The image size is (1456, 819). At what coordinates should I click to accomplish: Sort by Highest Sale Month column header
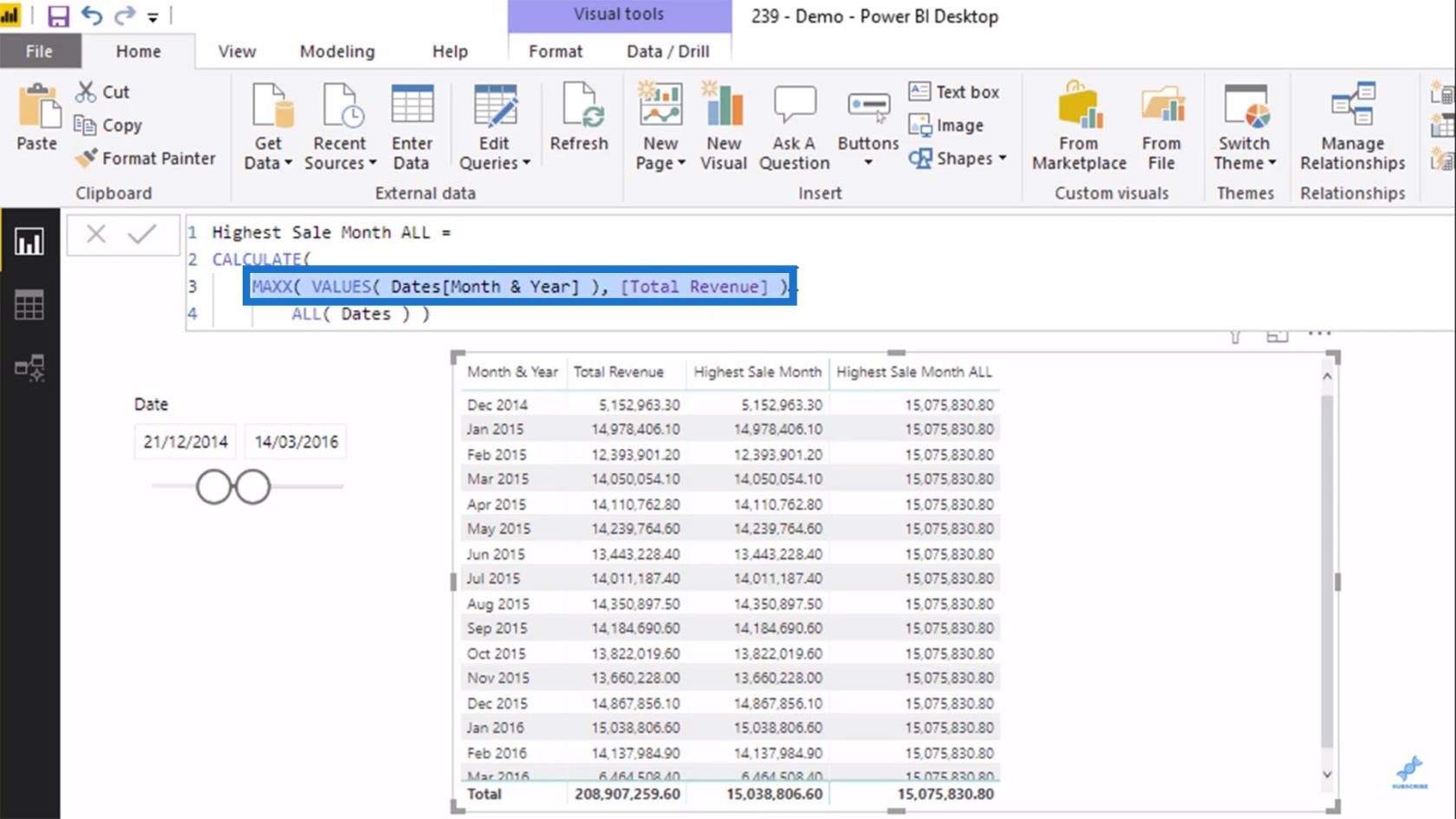(x=757, y=372)
